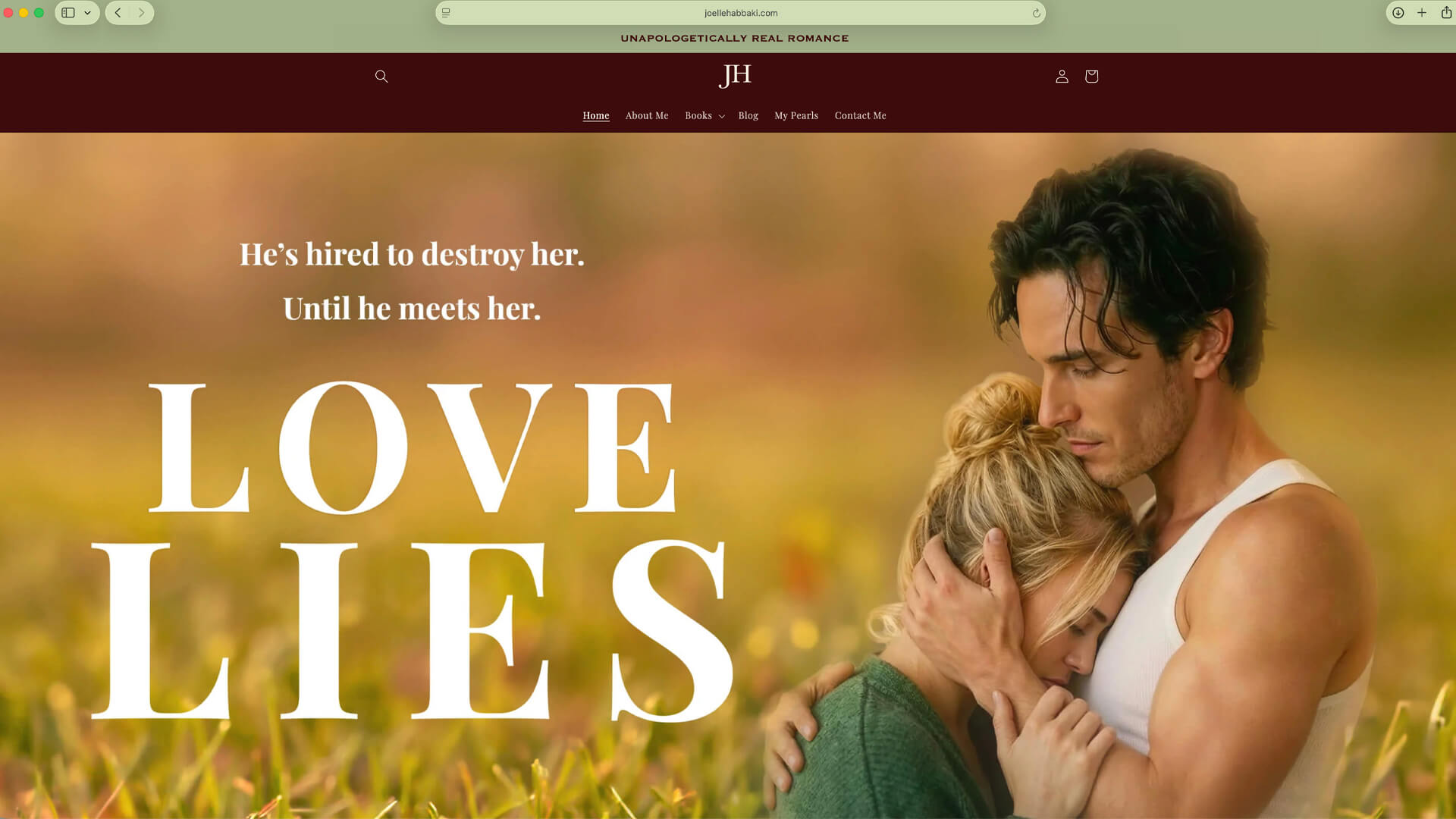The height and width of the screenshot is (819, 1456).
Task: Go forward with the browser forward arrow
Action: pos(141,13)
